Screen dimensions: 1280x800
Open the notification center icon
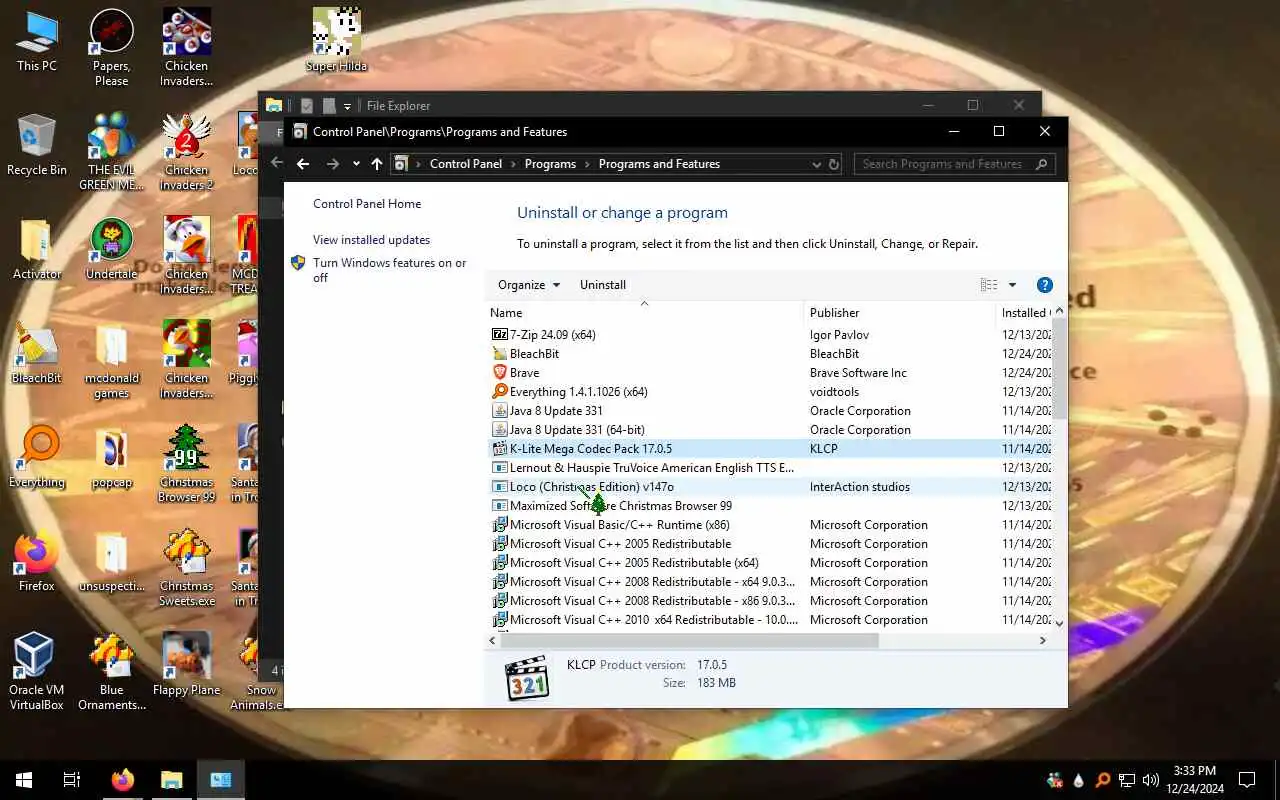click(x=1247, y=780)
